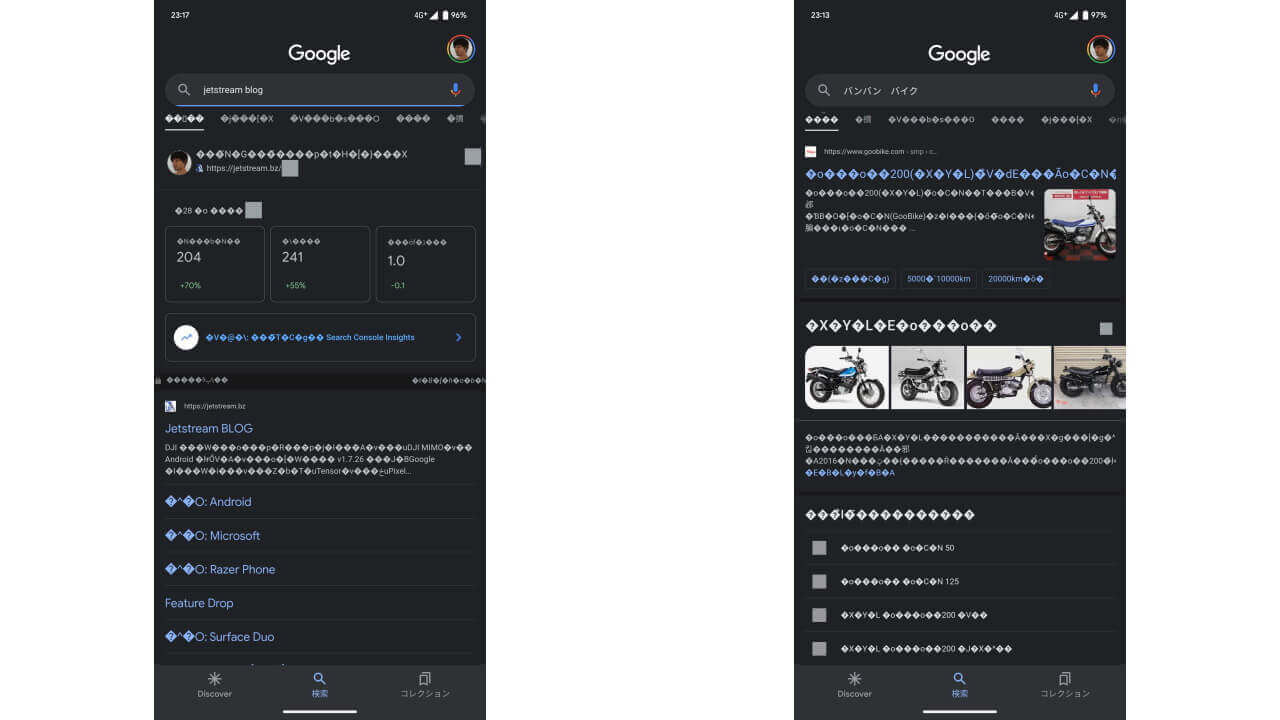Image resolution: width=1280 pixels, height=720 pixels.
Task: Check the checkbox for the 125 model option
Action: tap(819, 581)
